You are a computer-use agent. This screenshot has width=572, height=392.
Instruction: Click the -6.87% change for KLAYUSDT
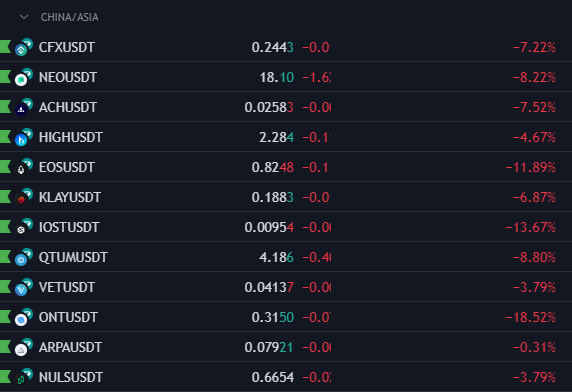534,197
